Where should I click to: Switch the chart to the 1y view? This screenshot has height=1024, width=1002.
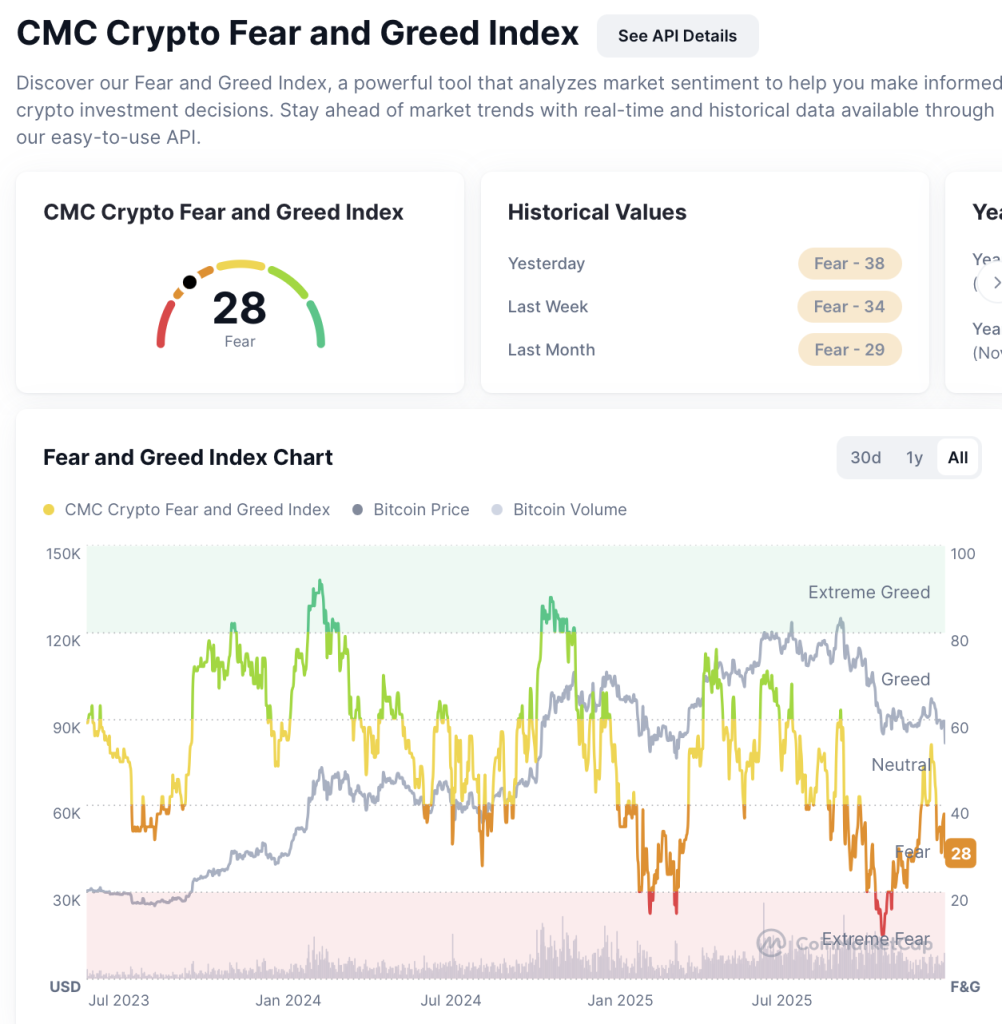tap(913, 457)
